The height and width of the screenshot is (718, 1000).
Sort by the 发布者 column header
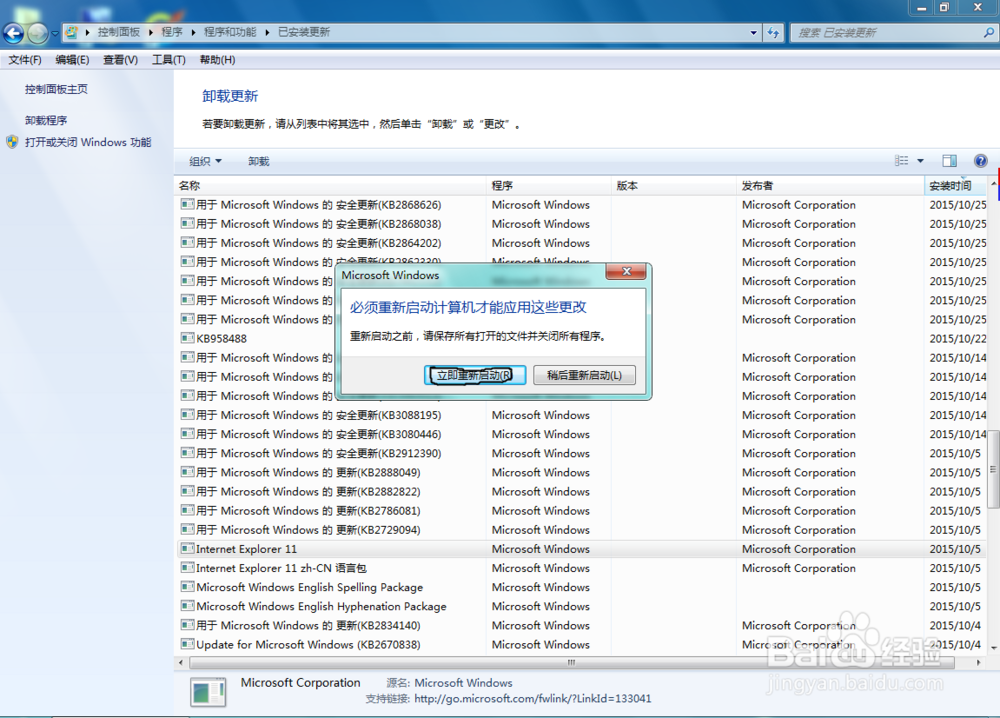coord(830,186)
